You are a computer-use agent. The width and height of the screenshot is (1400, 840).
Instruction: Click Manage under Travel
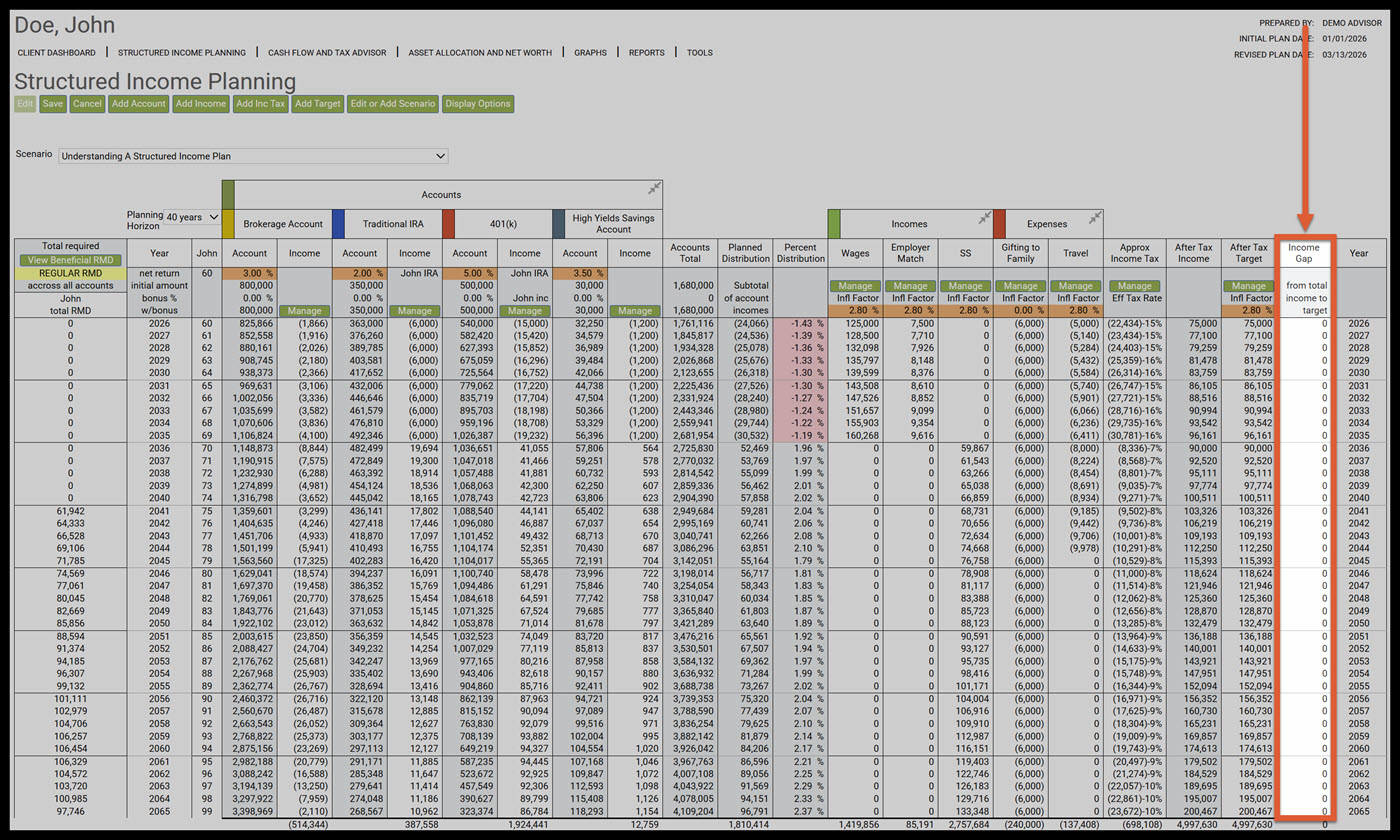pos(1076,286)
